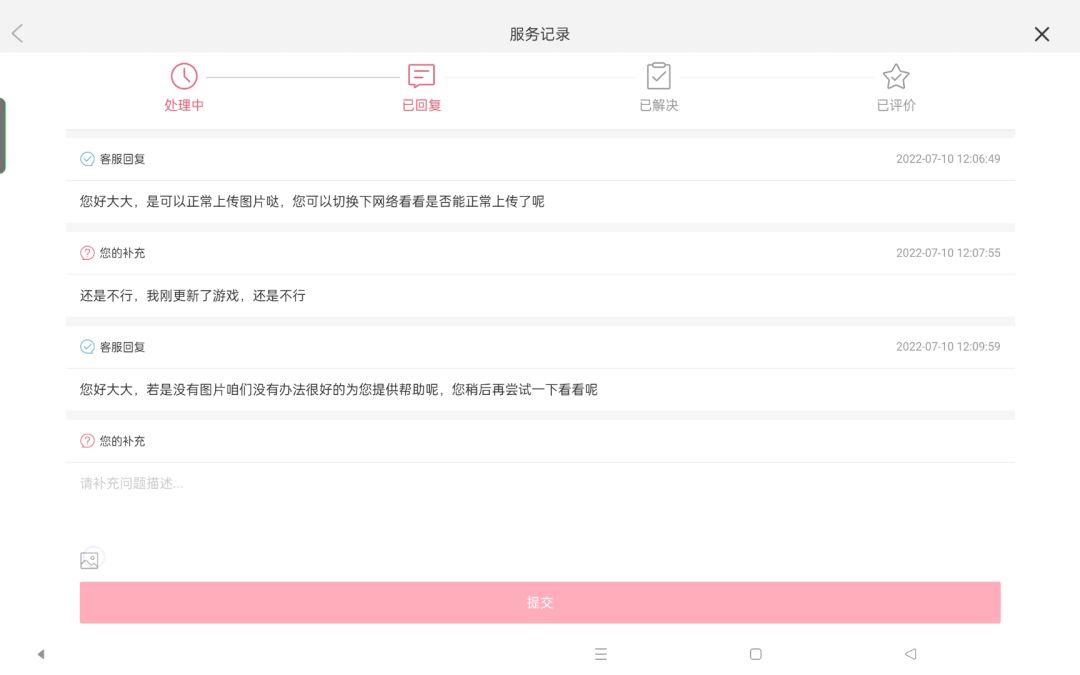This screenshot has height=675, width=1080.
Task: Click the first 您的补充 question icon
Action: pos(87,253)
